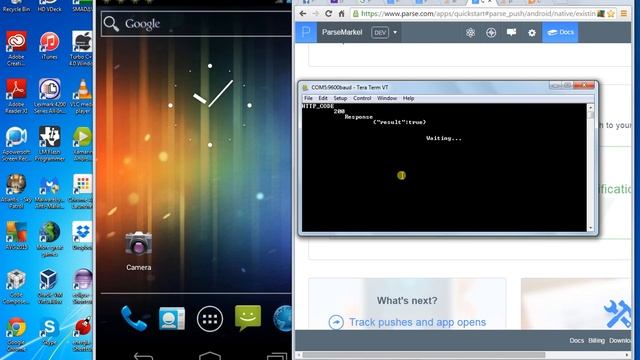Click Chrome's forward arrow button
Viewport: 640px width, 360px height.
tap(316, 13)
